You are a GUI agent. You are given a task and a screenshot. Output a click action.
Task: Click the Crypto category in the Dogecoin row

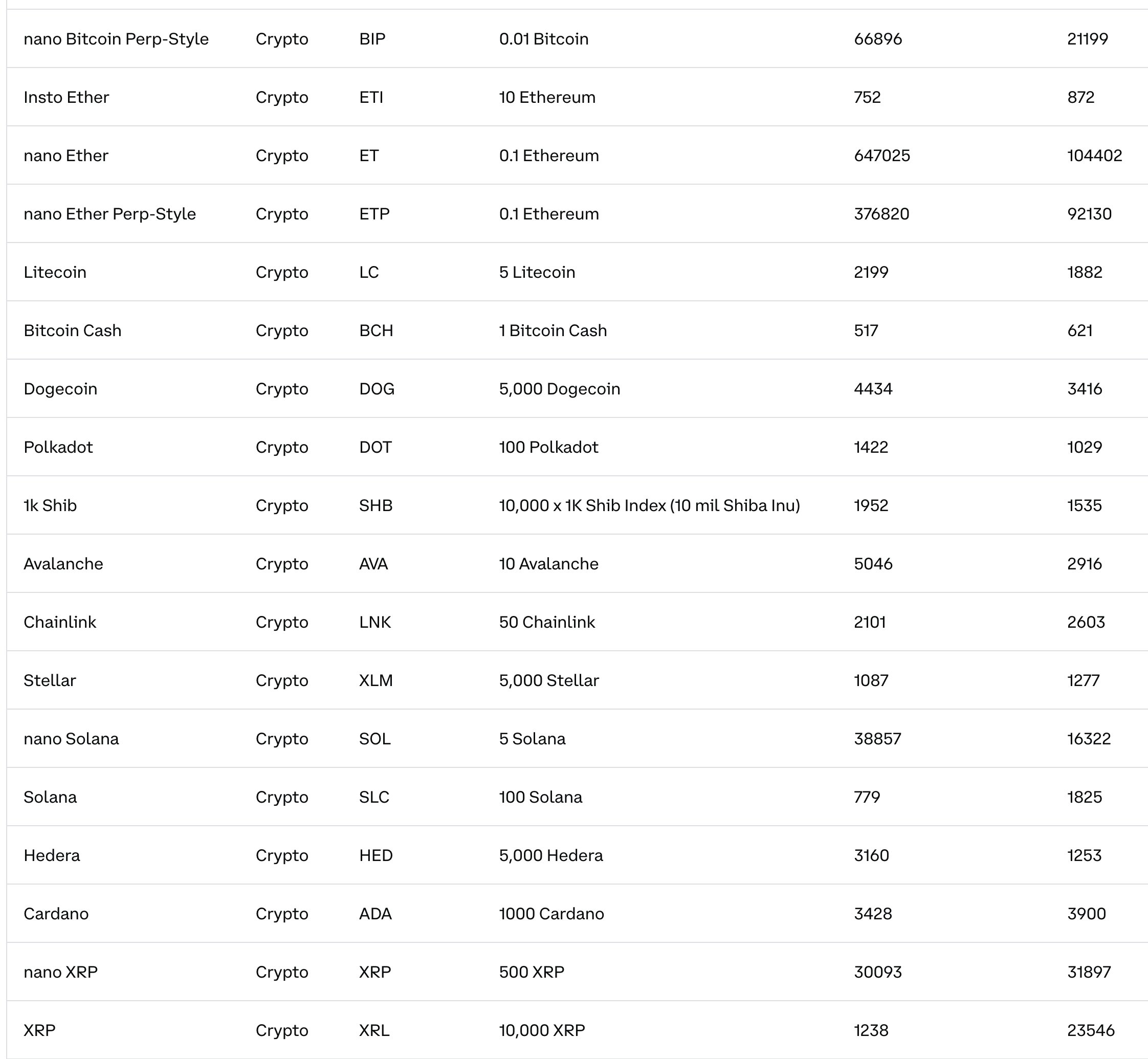pos(282,389)
